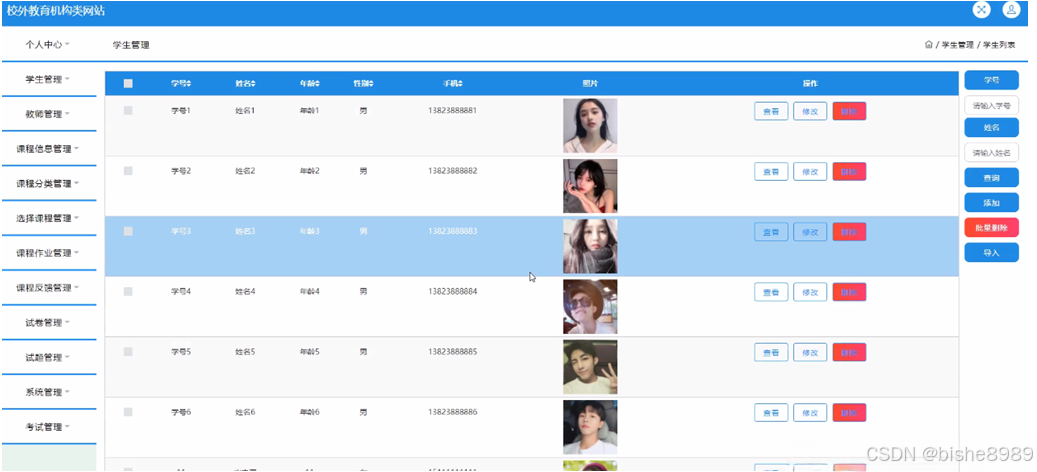1037x472 pixels.
Task: Click the 导入 import button
Action: coord(991,253)
